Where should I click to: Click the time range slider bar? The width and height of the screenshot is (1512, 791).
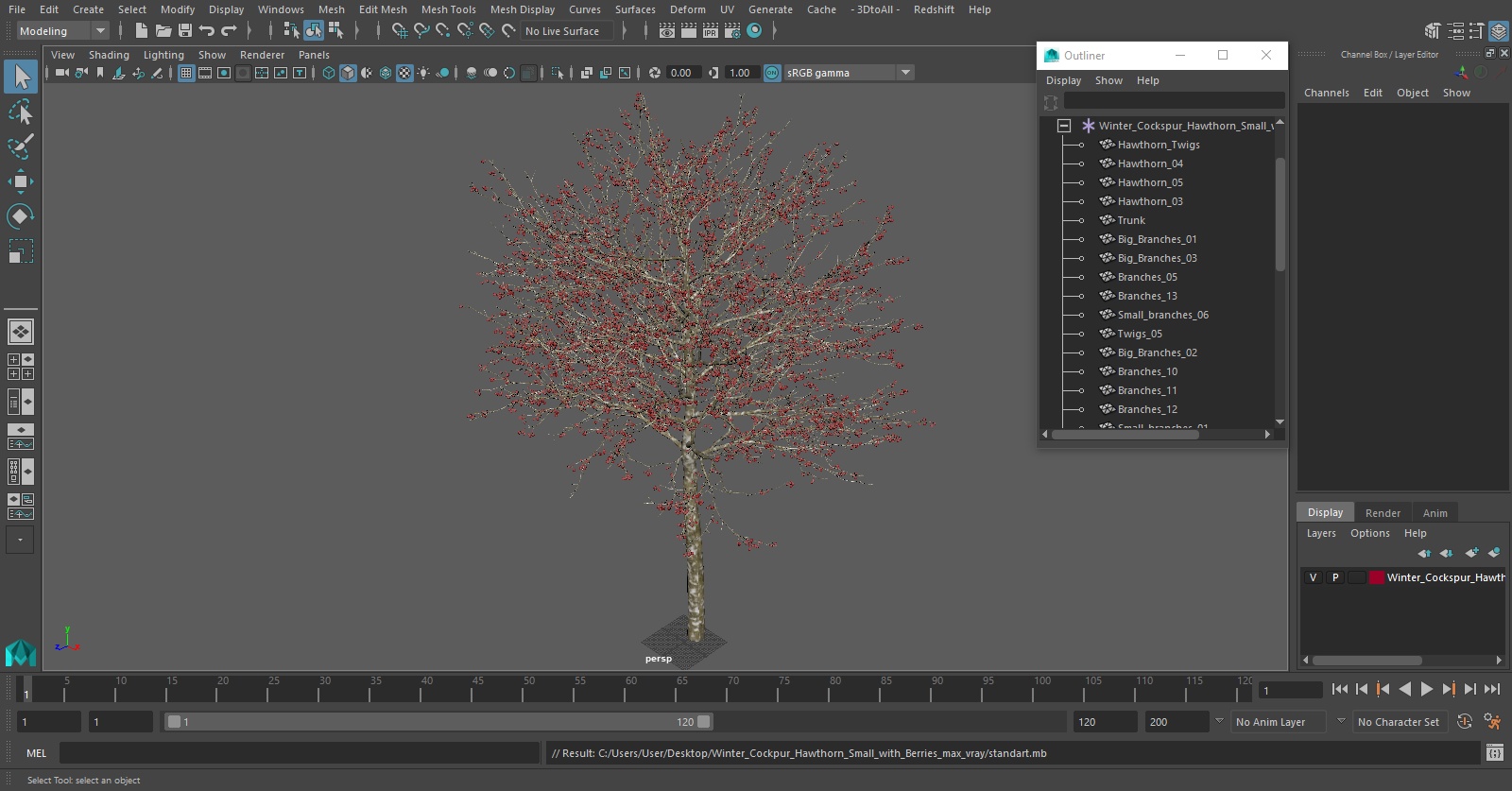pyautogui.click(x=438, y=722)
